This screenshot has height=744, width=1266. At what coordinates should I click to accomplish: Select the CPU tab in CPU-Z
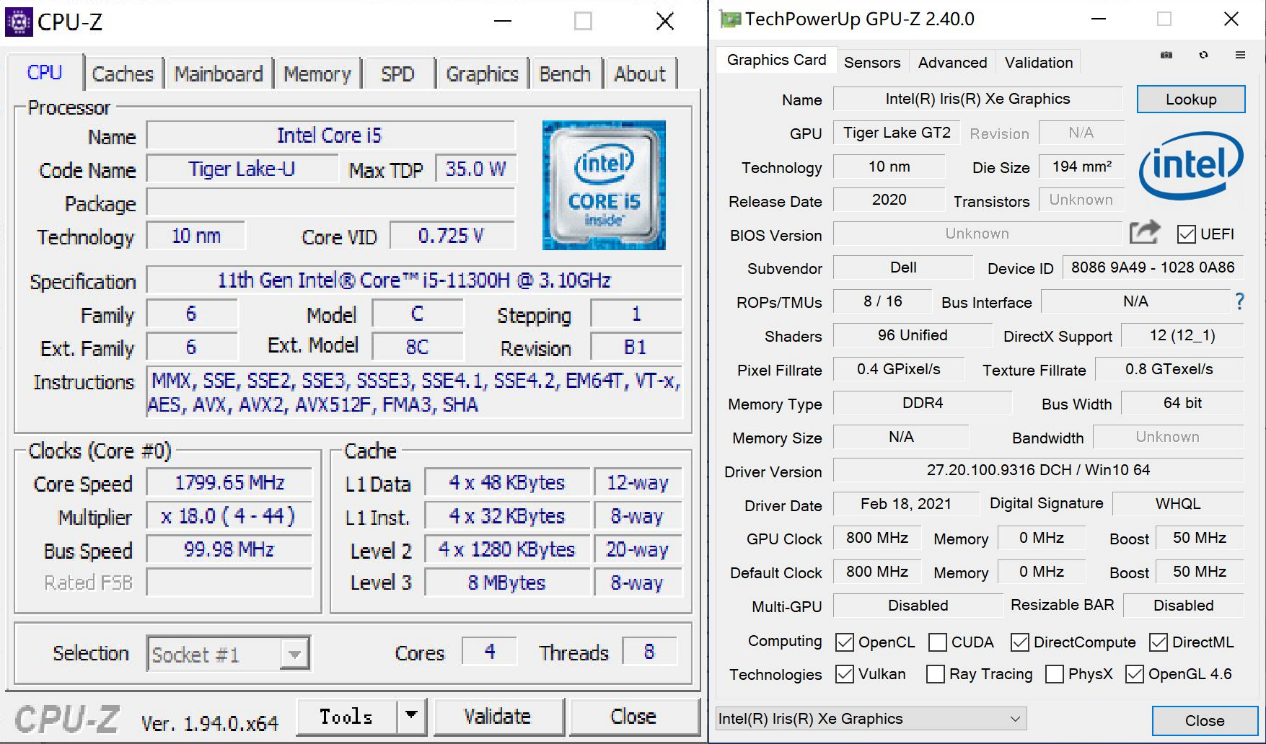(45, 73)
